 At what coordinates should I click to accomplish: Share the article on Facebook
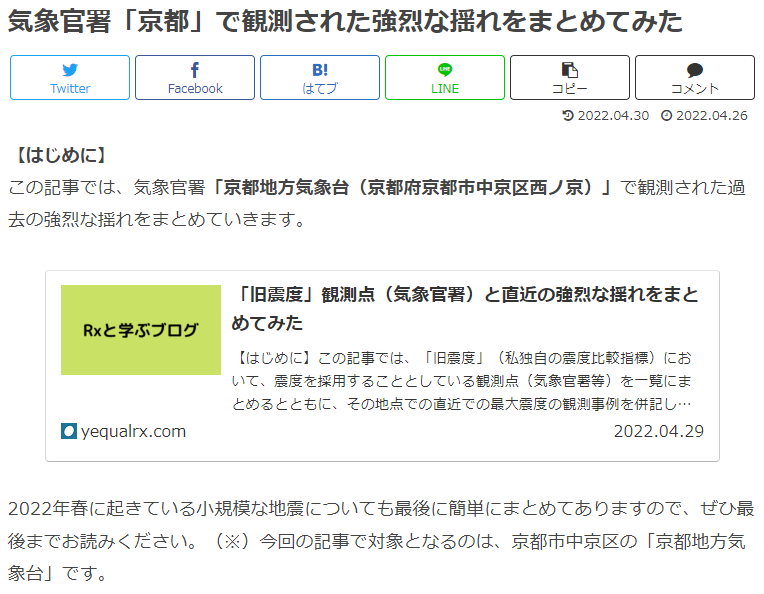(195, 77)
